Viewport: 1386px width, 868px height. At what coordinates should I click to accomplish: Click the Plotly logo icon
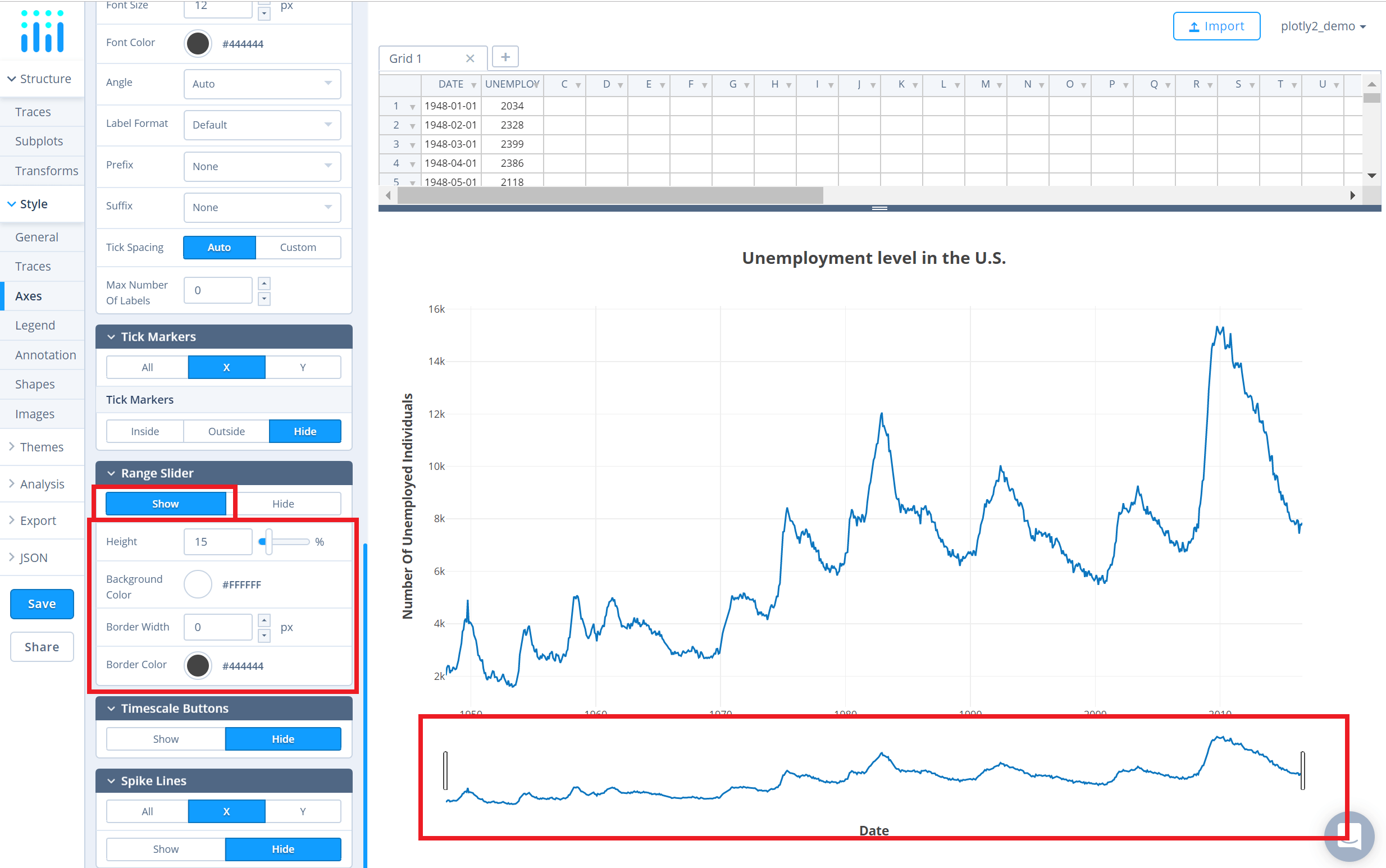42,31
